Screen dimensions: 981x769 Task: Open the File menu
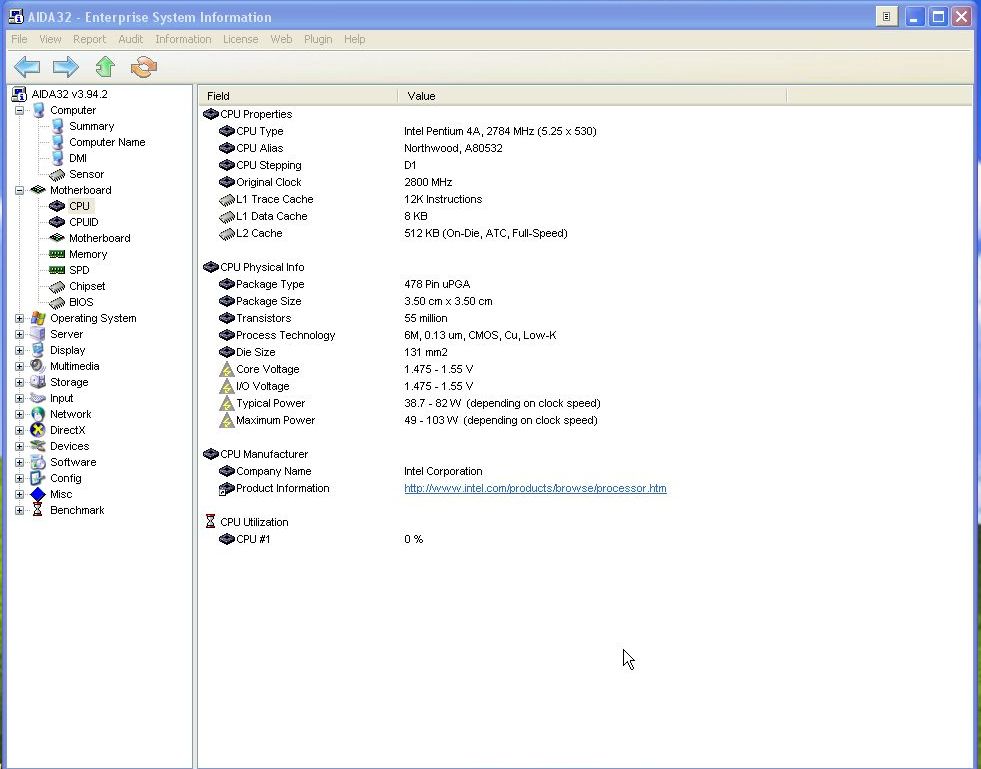(x=19, y=39)
